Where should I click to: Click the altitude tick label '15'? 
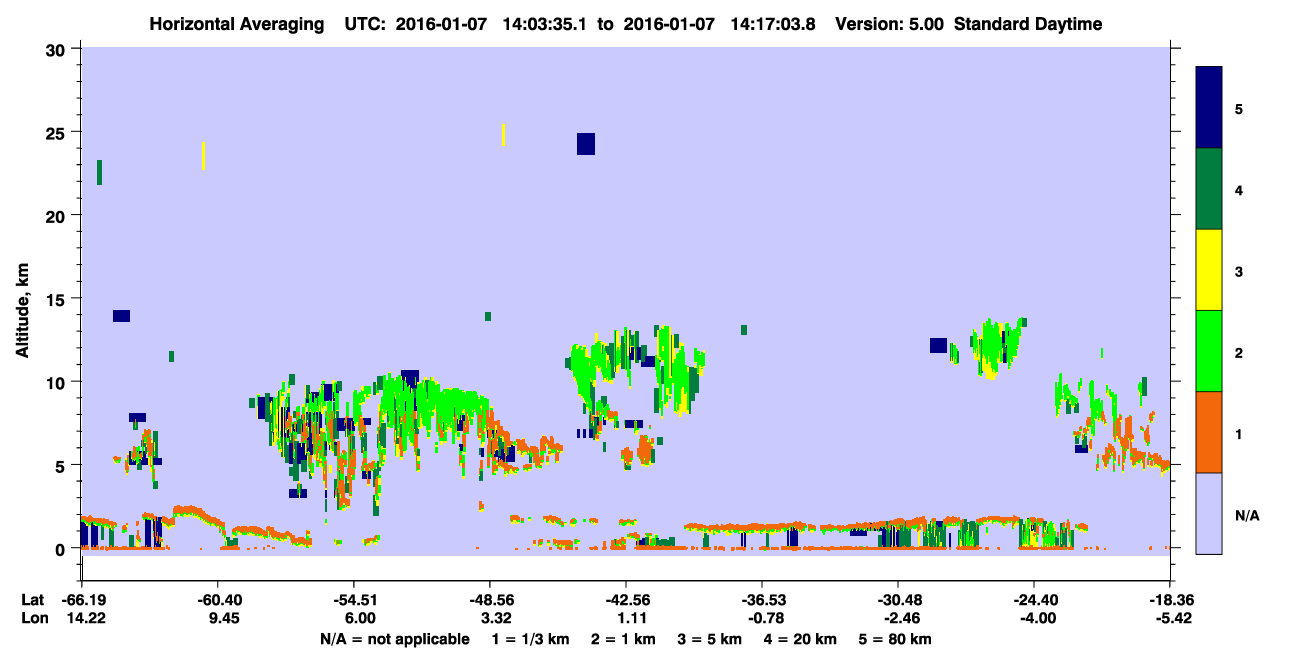point(57,299)
